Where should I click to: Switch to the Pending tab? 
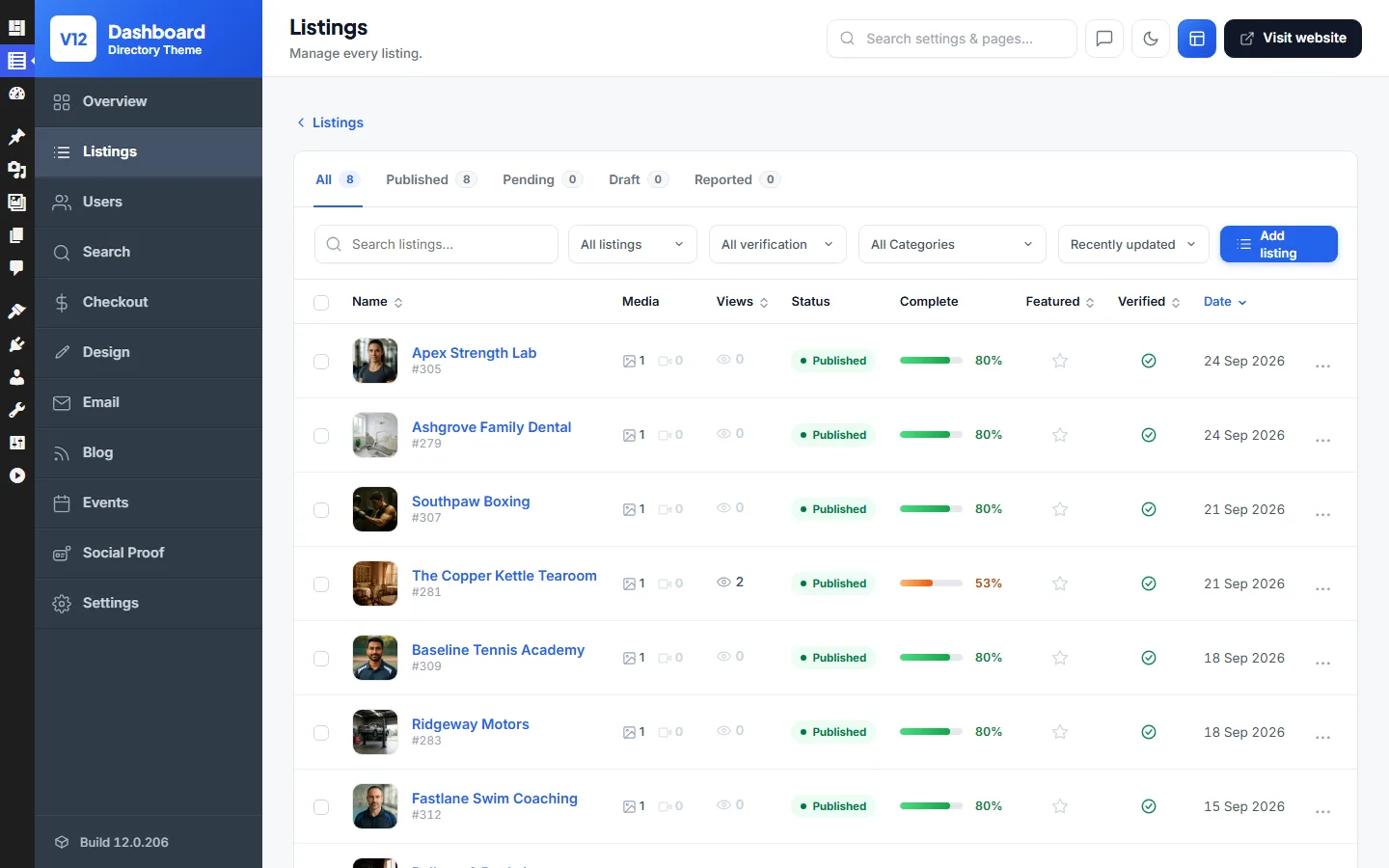(542, 179)
